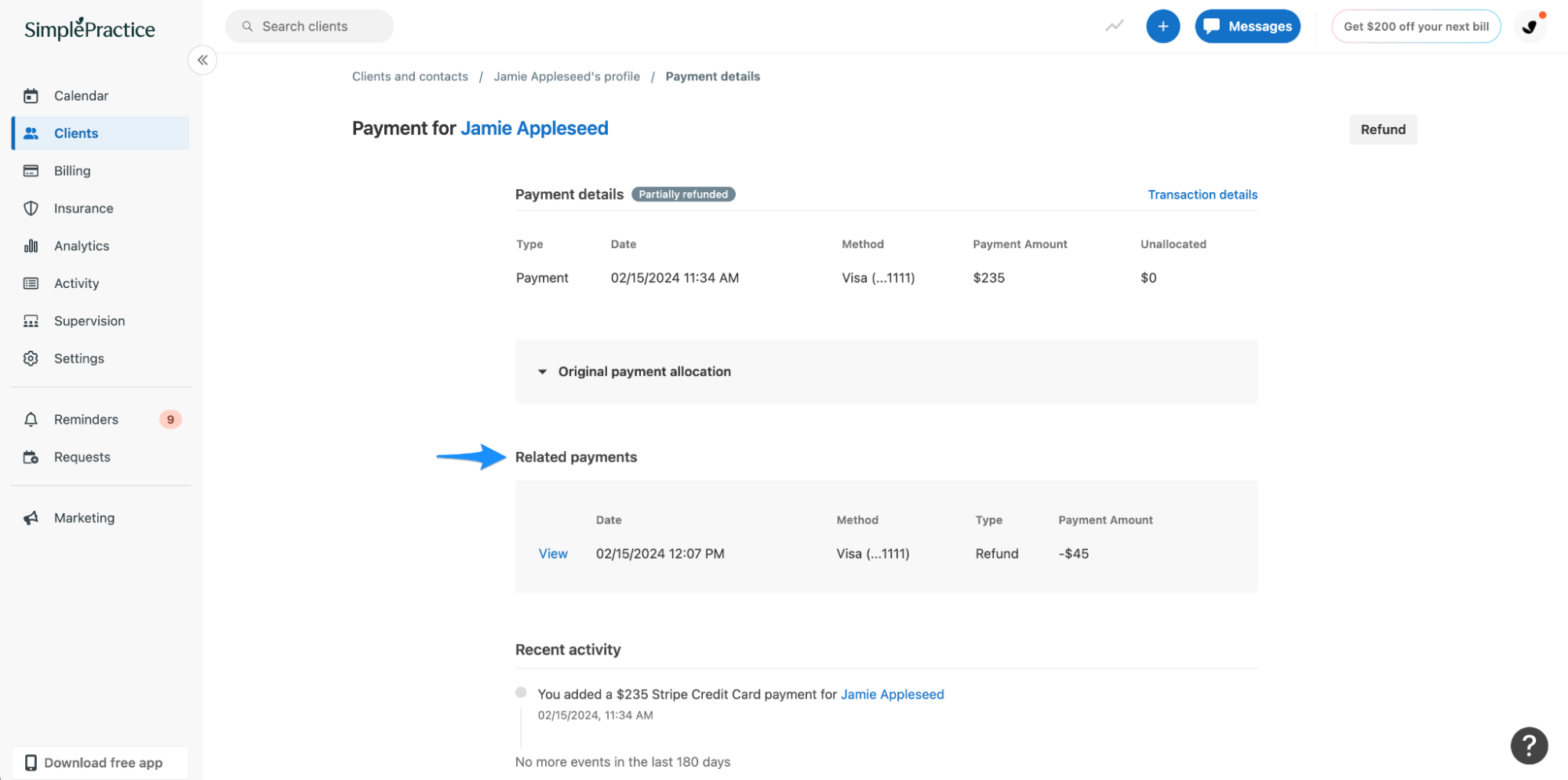Go to Supervision page
Image resolution: width=1568 pixels, height=780 pixels.
[x=100, y=321]
